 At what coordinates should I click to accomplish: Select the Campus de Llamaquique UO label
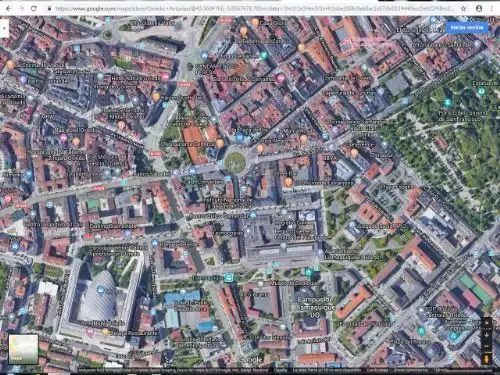pyautogui.click(x=315, y=307)
